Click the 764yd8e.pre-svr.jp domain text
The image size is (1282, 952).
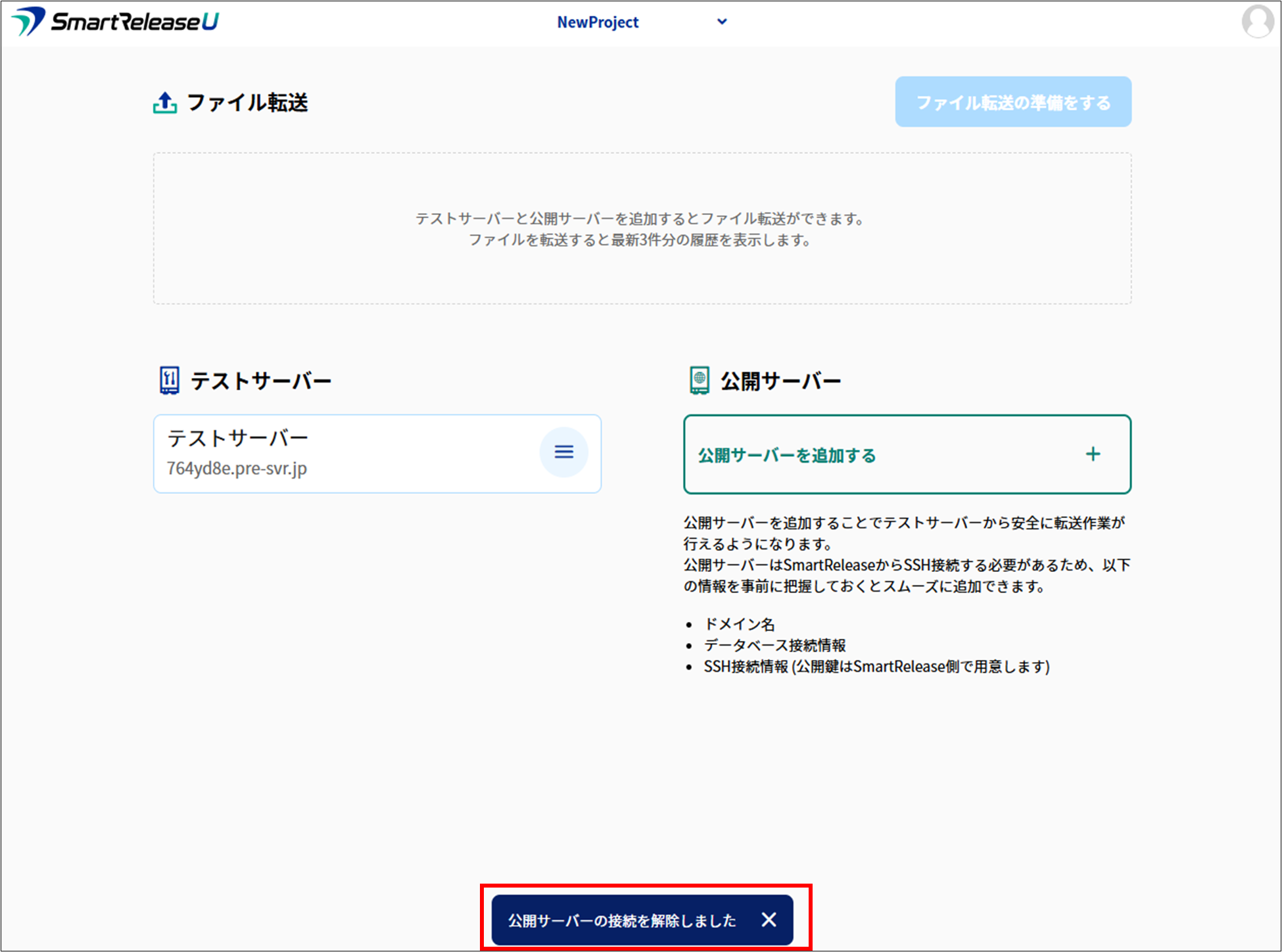click(x=237, y=469)
